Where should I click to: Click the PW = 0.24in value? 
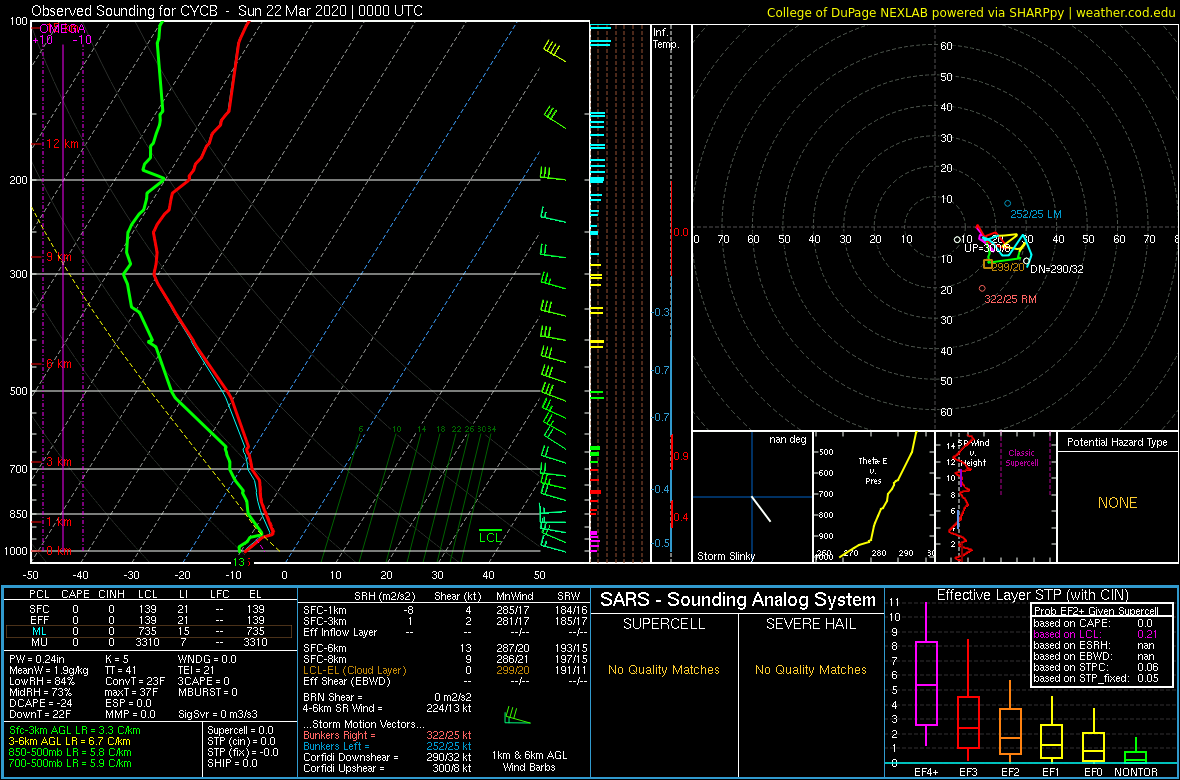pos(38,658)
